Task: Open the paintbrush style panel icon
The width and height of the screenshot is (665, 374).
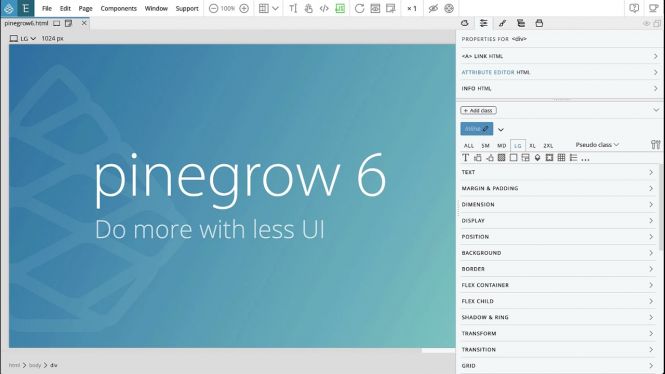Action: (x=502, y=23)
